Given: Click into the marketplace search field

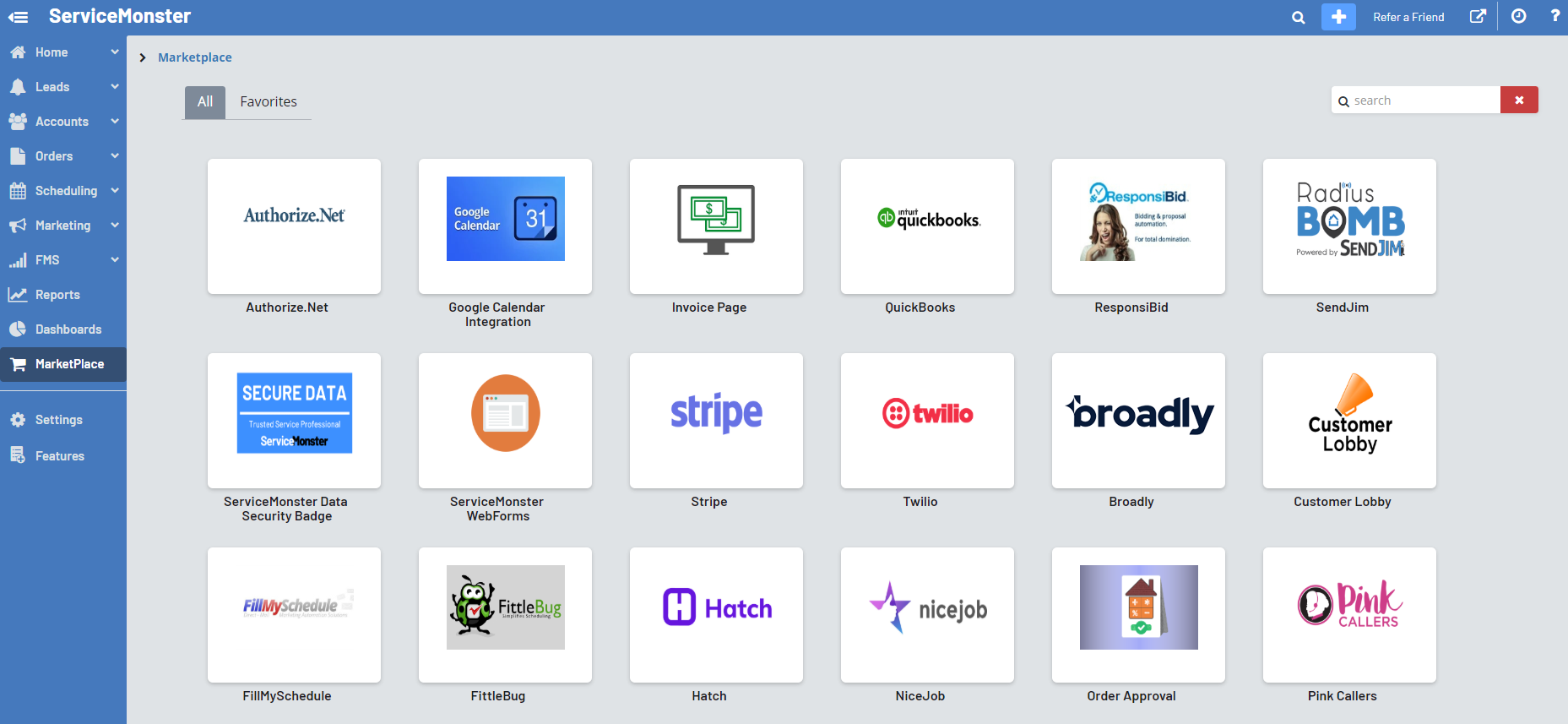Looking at the screenshot, I should click(x=1423, y=101).
